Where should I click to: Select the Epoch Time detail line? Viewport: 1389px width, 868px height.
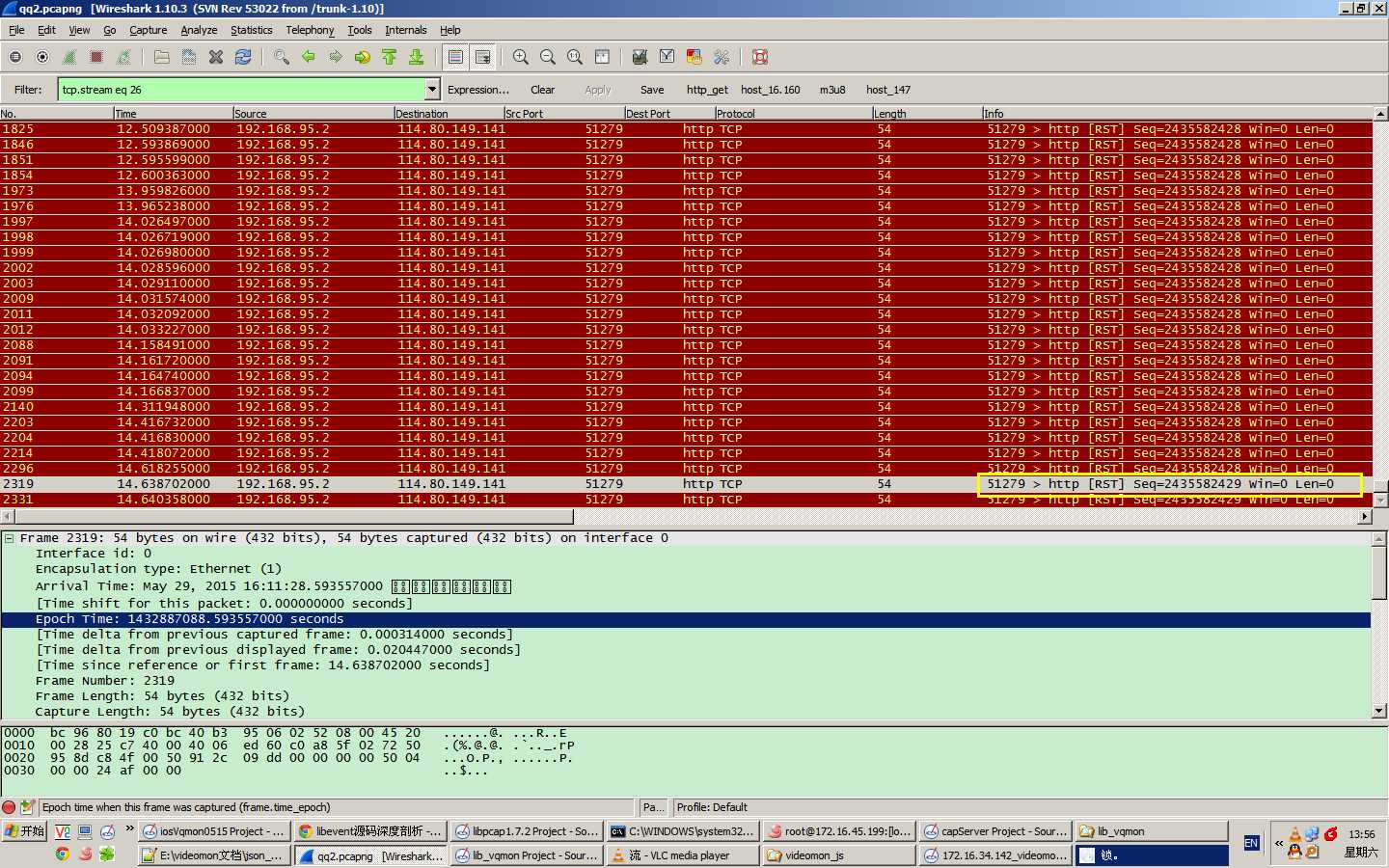point(686,619)
